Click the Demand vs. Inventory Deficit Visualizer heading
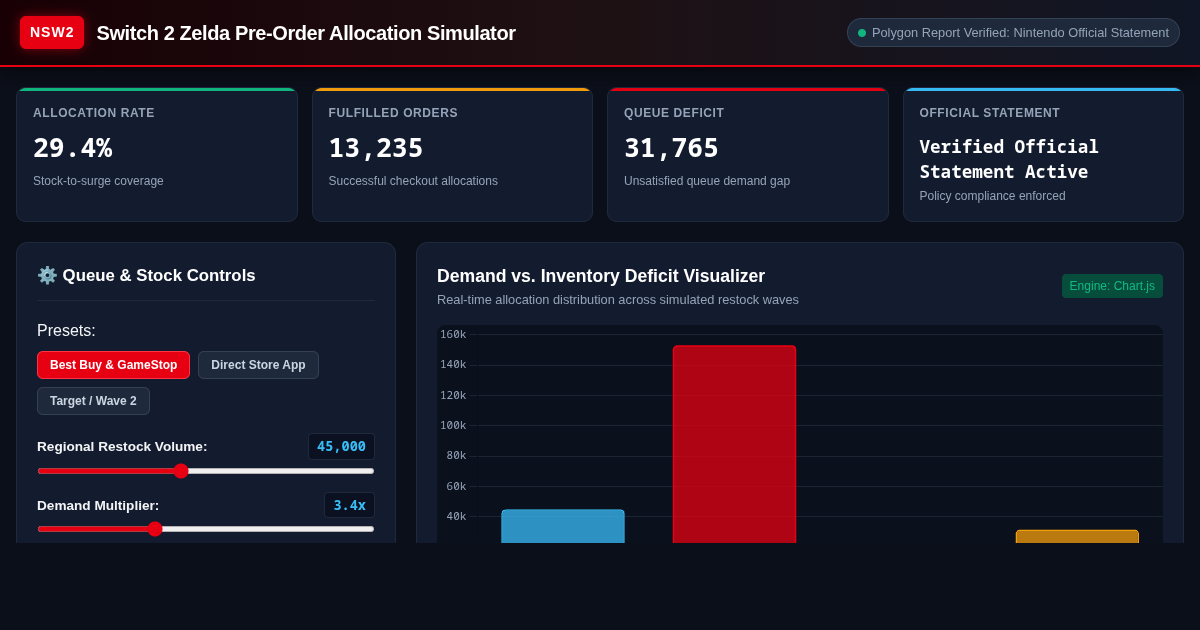 point(601,276)
